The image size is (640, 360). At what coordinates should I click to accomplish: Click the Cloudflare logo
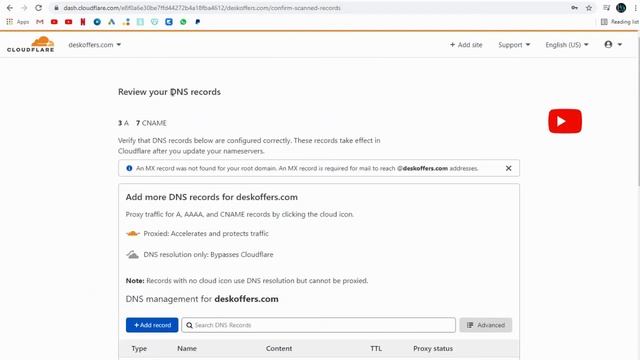coord(31,44)
